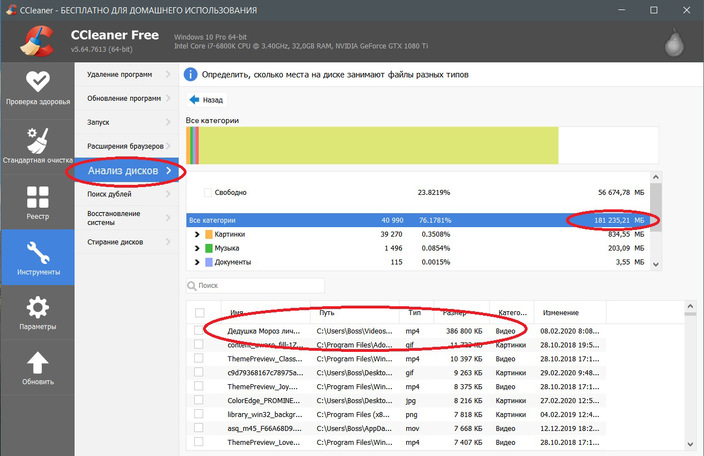This screenshot has height=456, width=704.
Task: Open the Проверка здоровья heart icon
Action: 37,81
